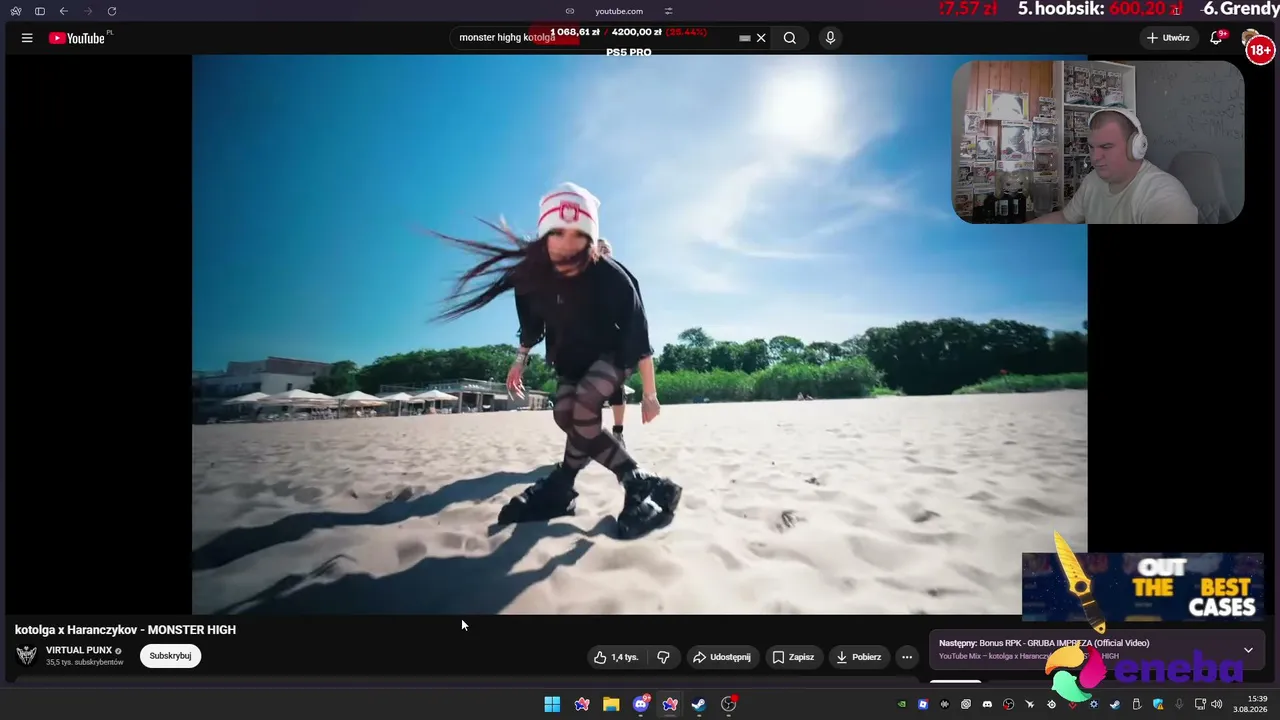Open the Utwórz create button
Viewport: 1280px width, 720px height.
pyautogui.click(x=1168, y=38)
